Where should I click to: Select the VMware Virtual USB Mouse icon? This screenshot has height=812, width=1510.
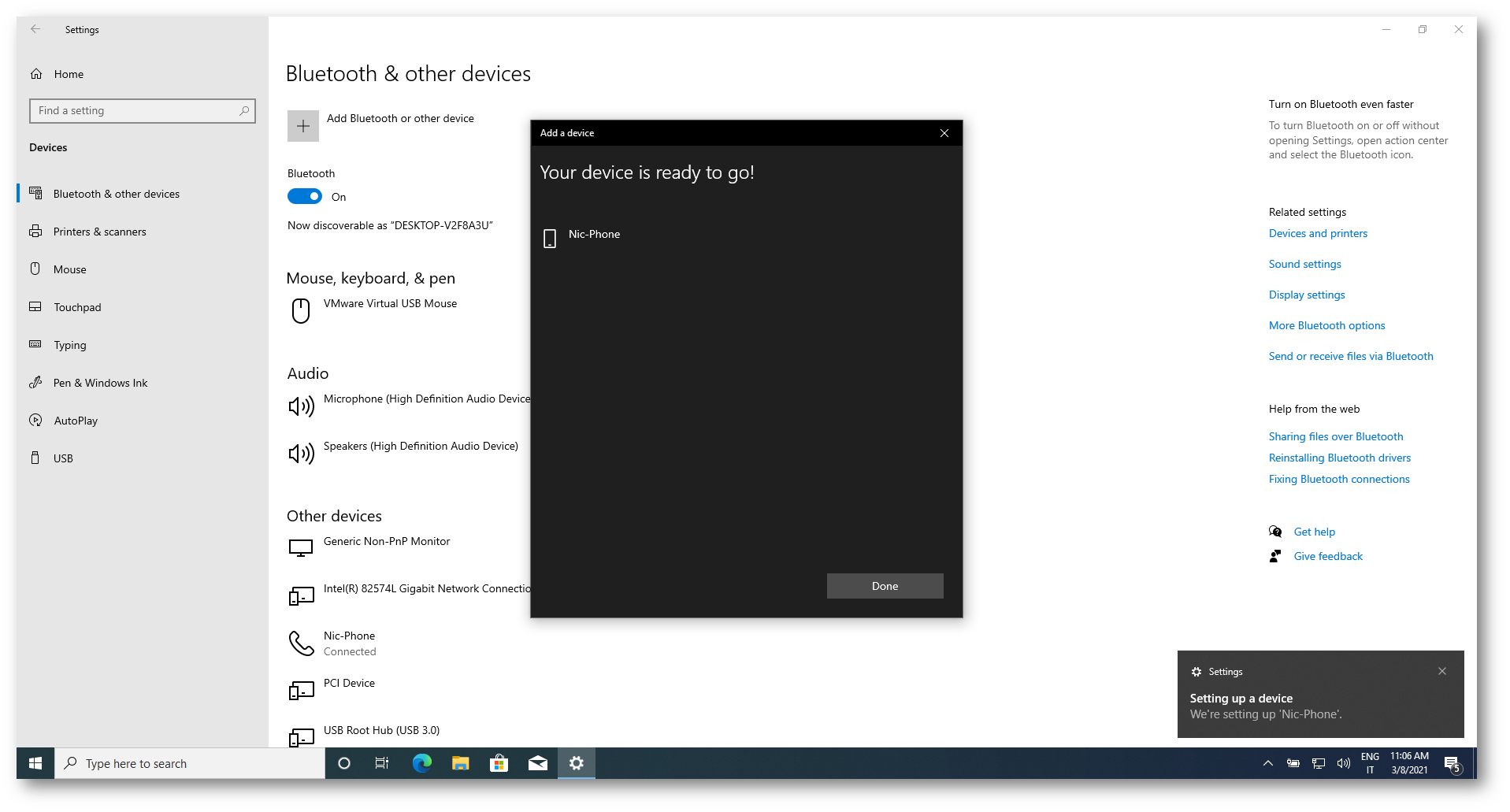(301, 310)
